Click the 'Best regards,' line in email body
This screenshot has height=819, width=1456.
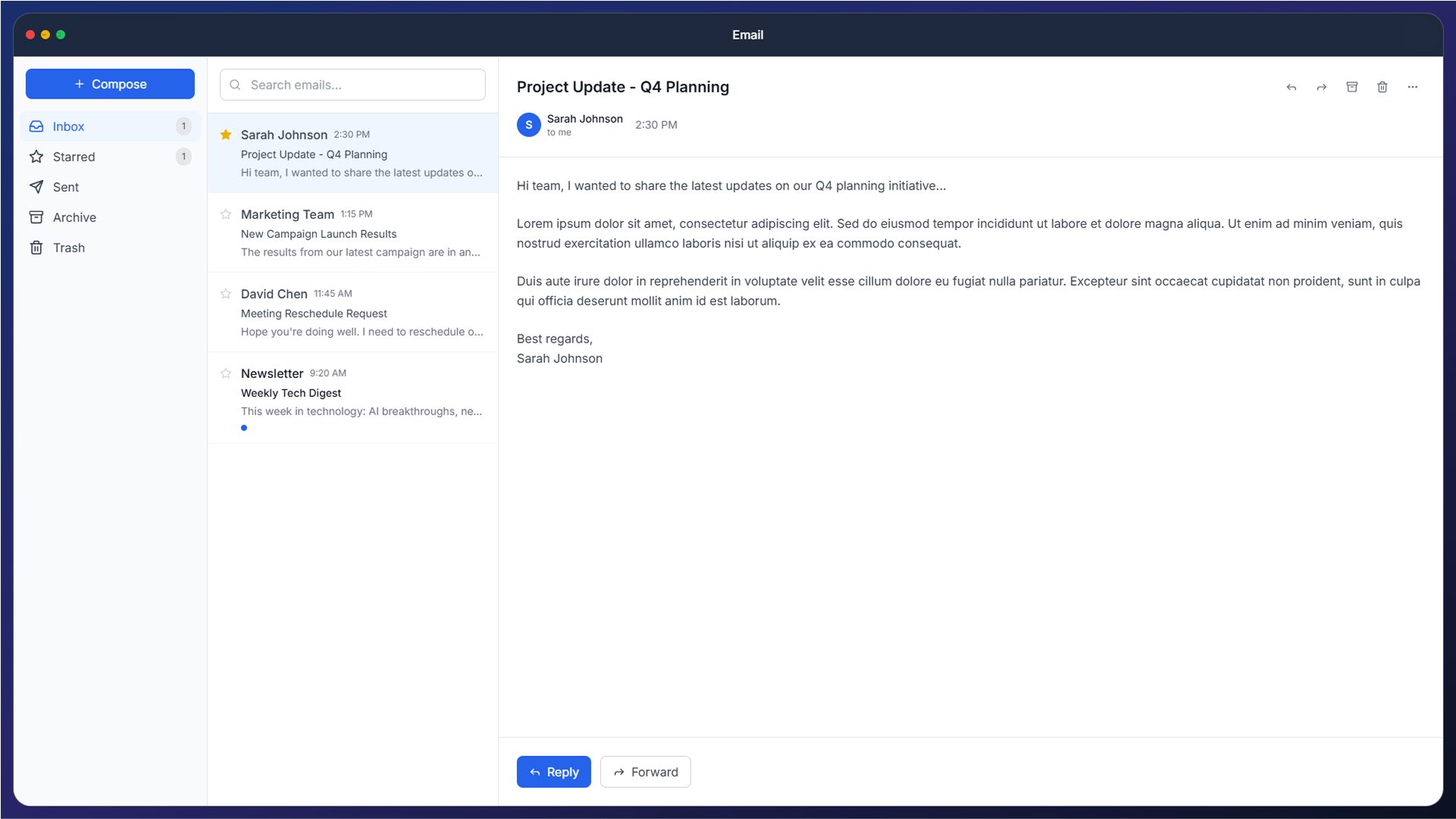click(x=555, y=339)
